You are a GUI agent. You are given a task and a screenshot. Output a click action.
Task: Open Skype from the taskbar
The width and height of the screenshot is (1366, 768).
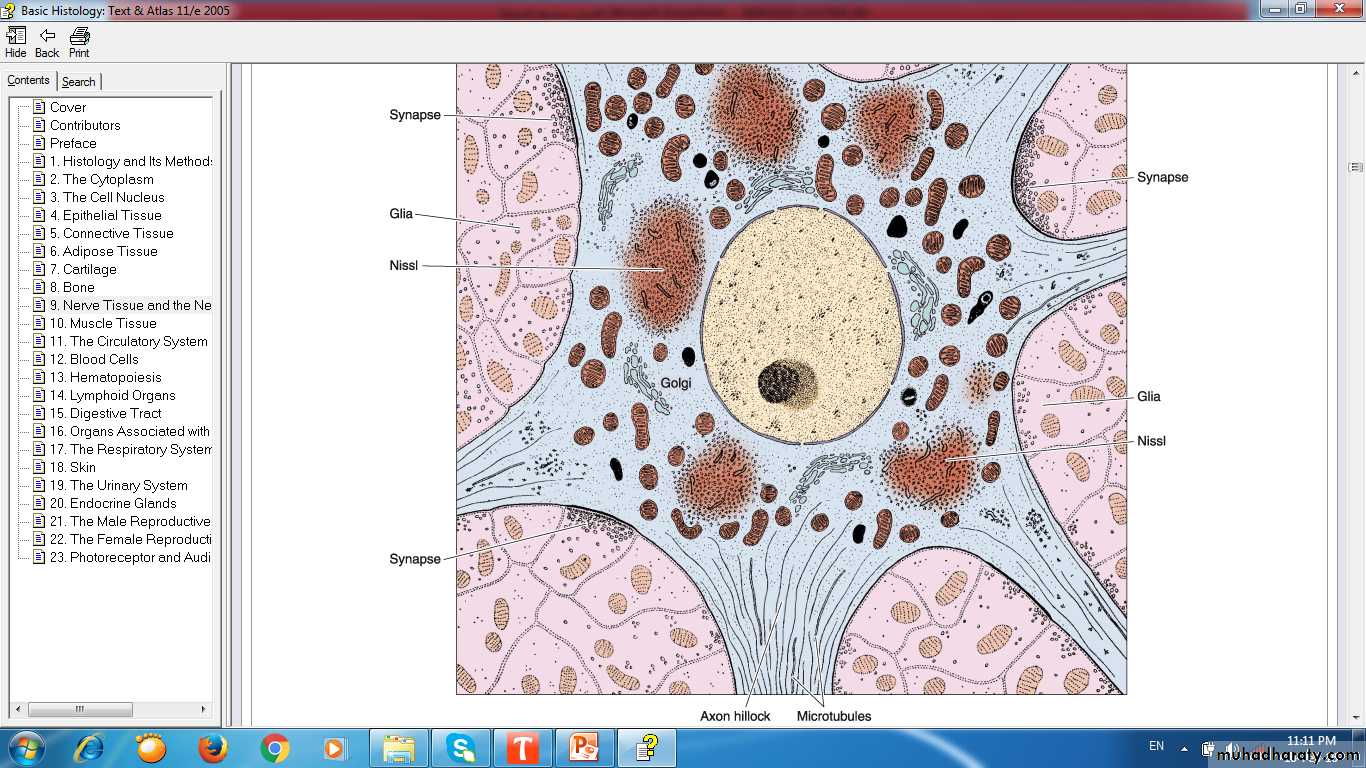pyautogui.click(x=460, y=747)
